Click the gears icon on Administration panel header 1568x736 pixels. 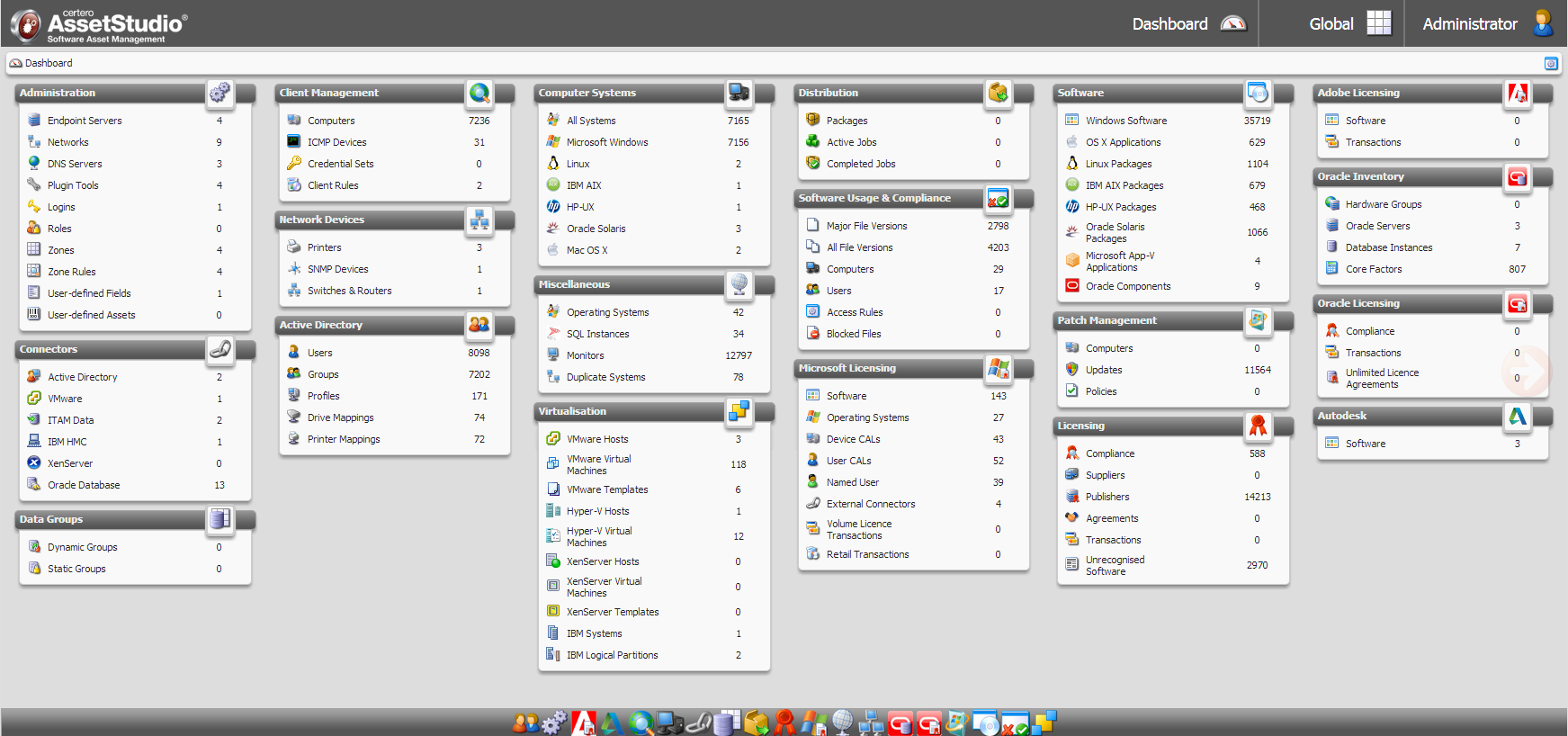point(220,93)
